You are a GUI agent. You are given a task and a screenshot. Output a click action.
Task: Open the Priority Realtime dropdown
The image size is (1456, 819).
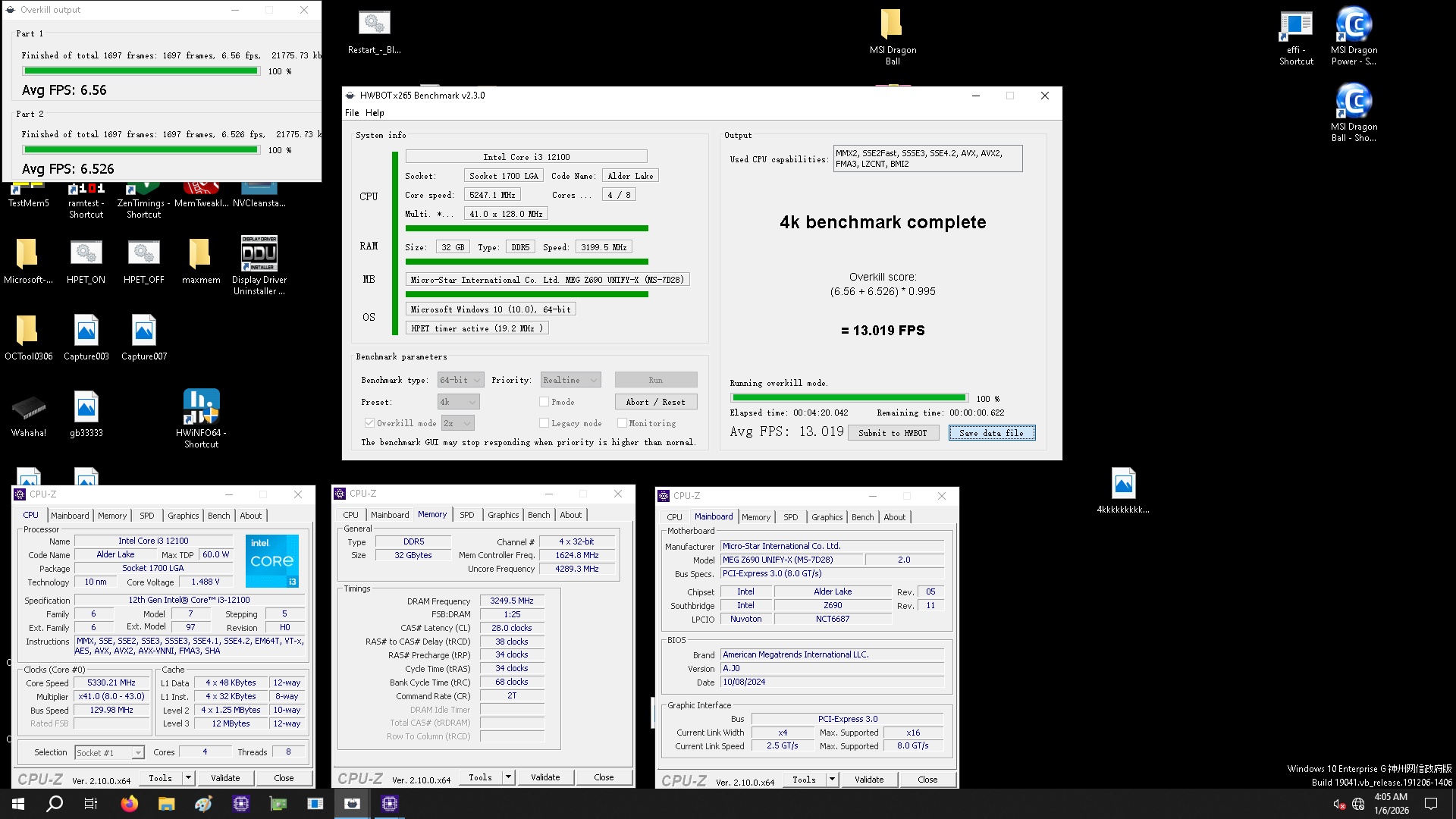(570, 380)
